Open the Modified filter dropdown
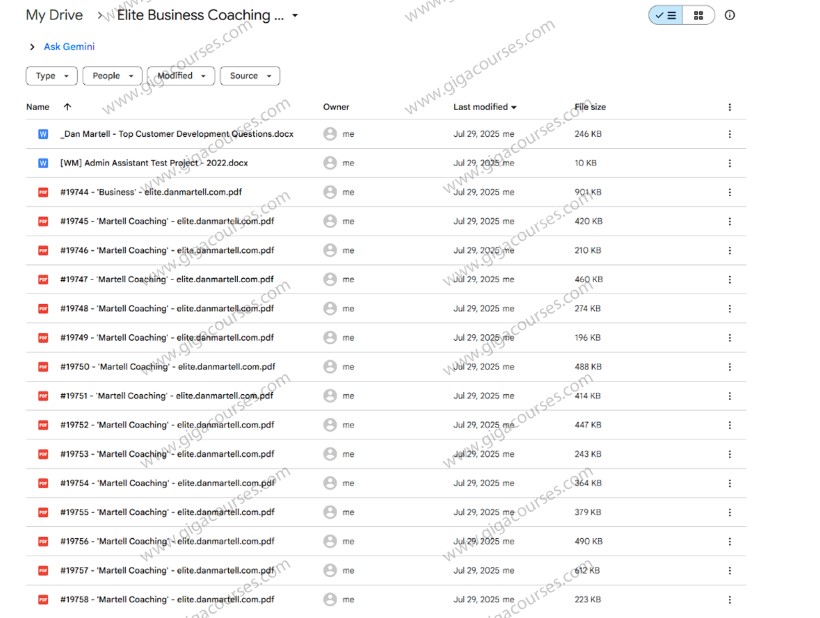820x618 pixels. [181, 76]
